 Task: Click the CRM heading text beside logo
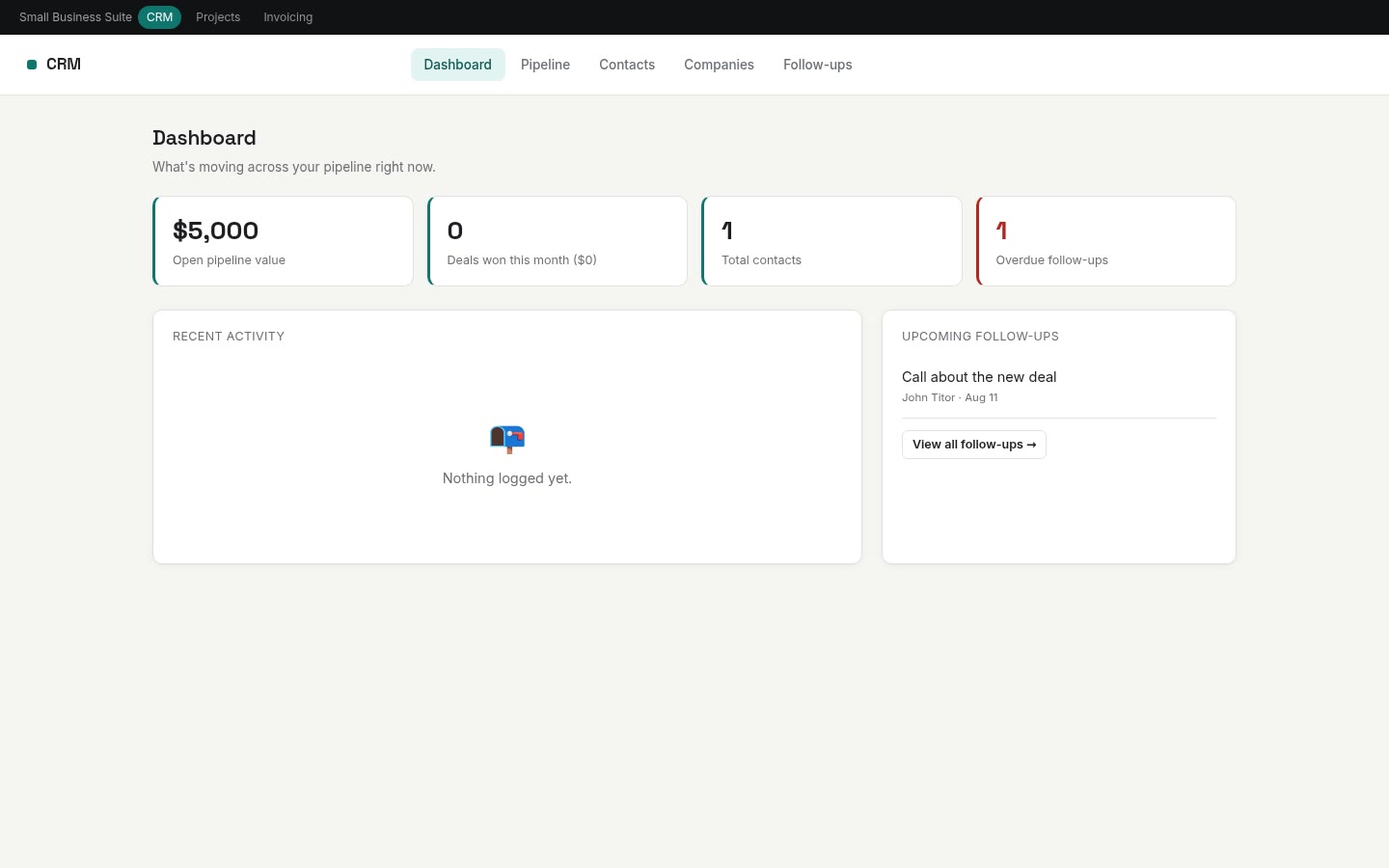coord(64,65)
